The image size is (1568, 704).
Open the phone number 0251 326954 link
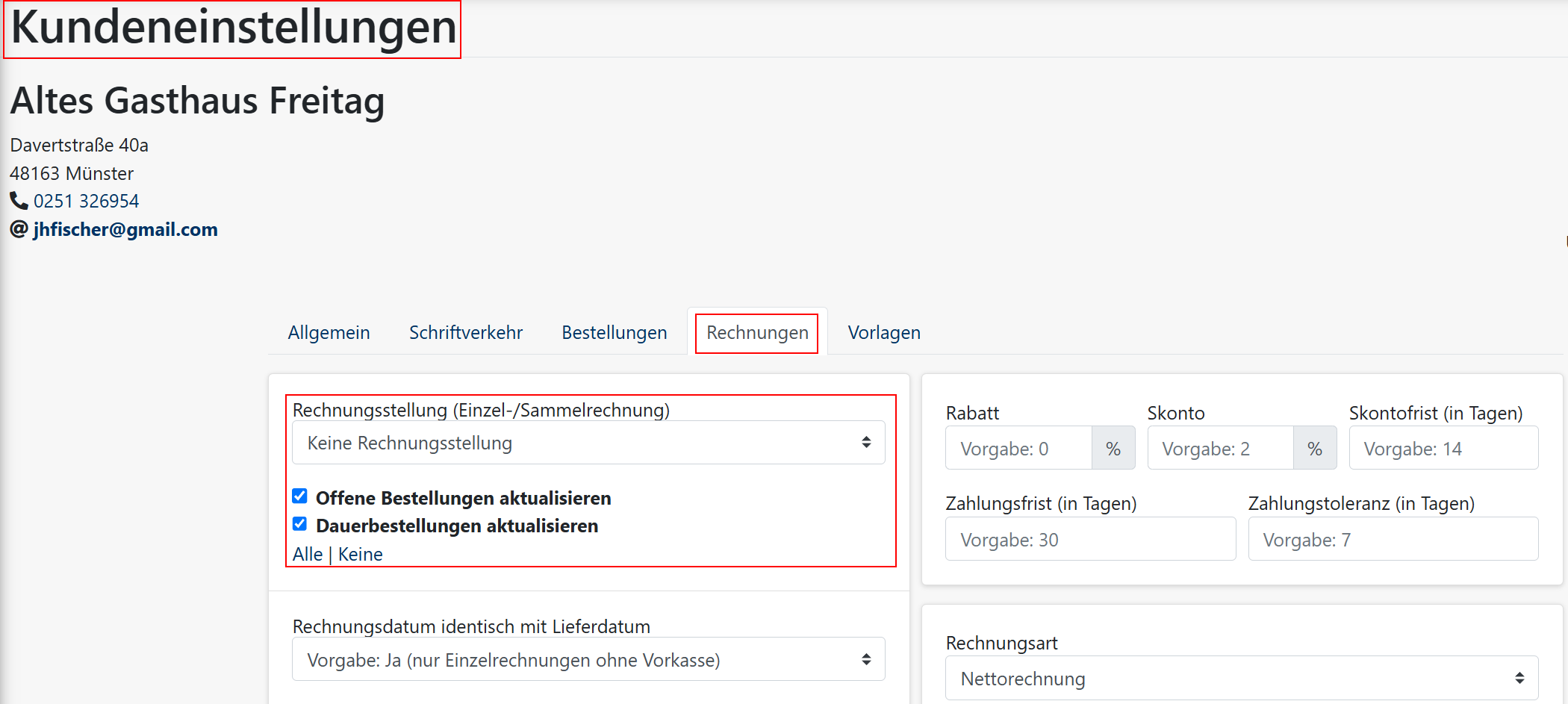(x=86, y=201)
